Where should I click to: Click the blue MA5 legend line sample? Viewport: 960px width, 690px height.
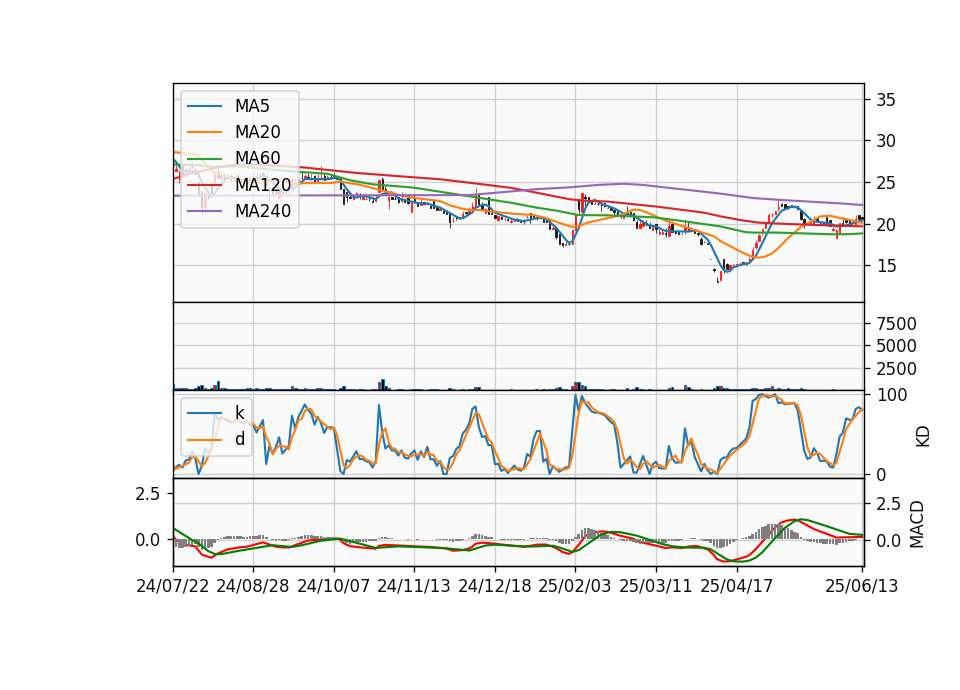[x=204, y=106]
